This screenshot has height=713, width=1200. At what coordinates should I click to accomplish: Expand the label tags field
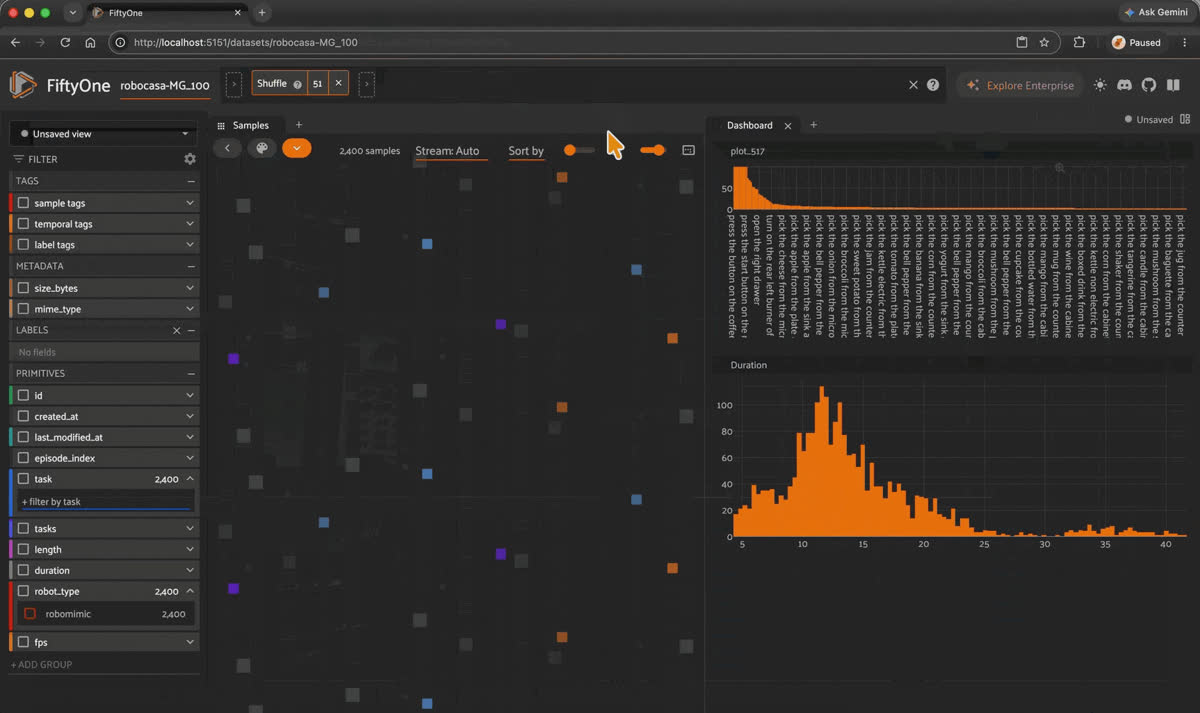click(190, 245)
